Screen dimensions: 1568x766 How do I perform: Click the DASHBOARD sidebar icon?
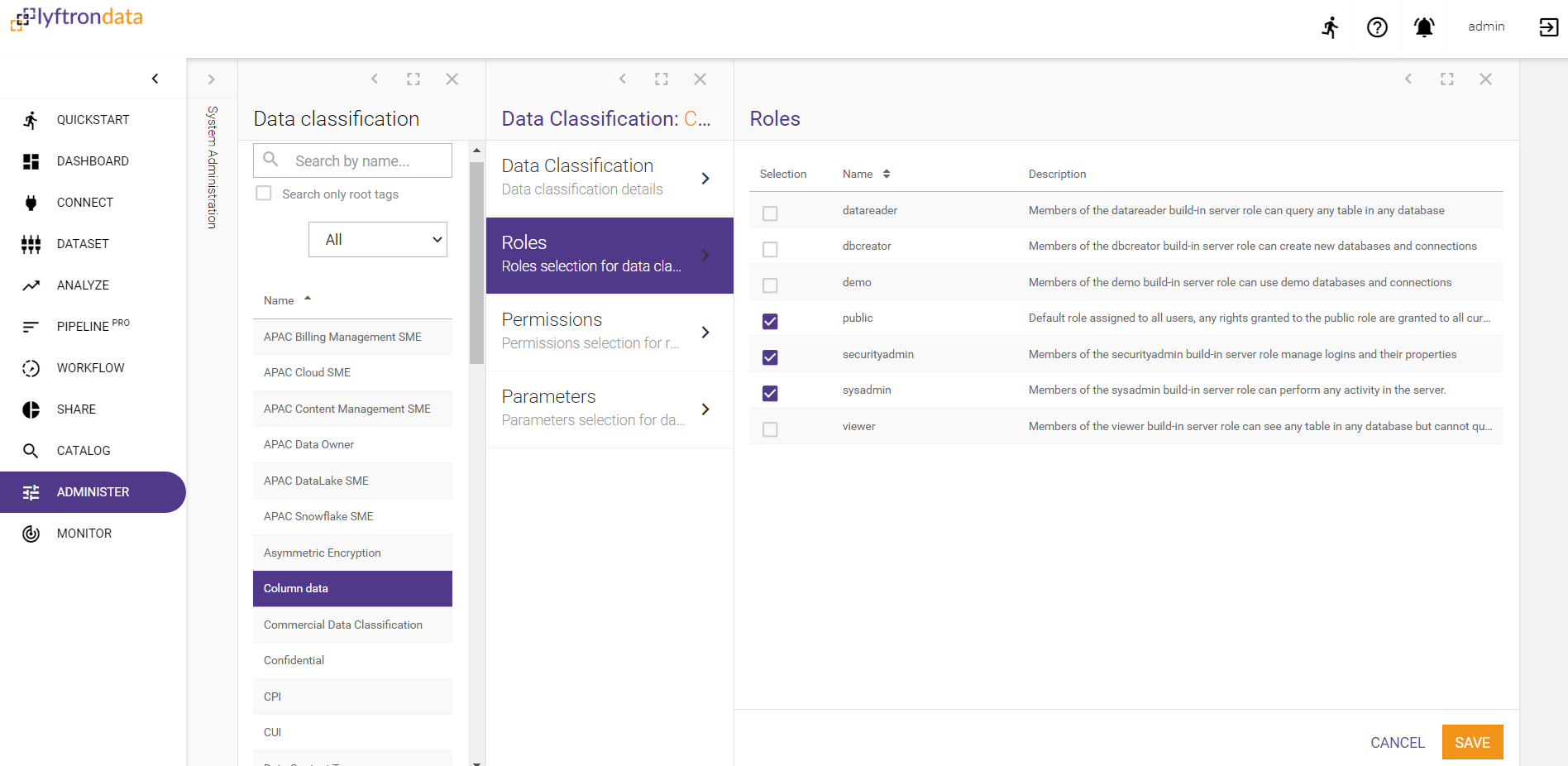(x=31, y=161)
